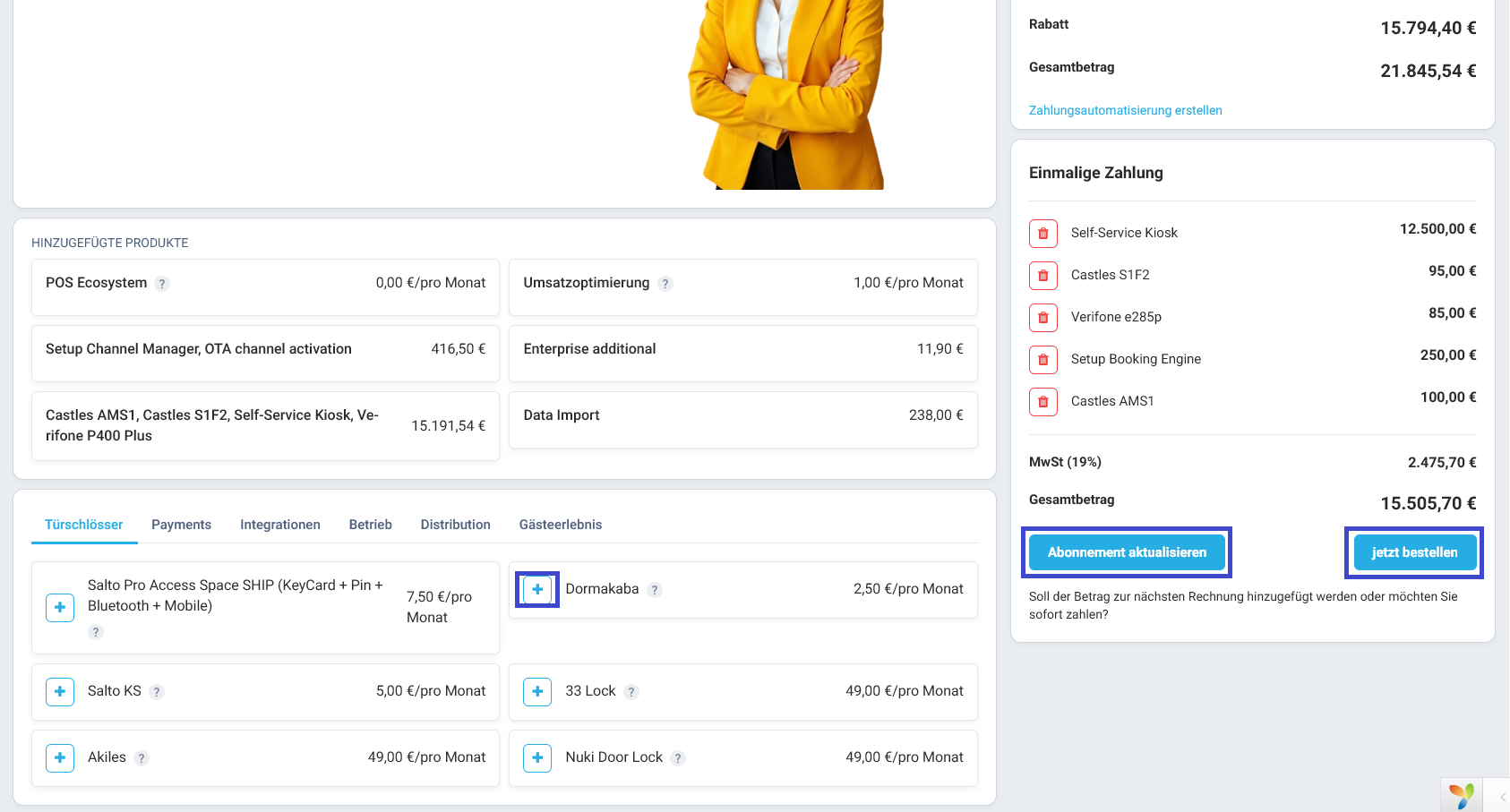
Task: Open Umsatzoptimierung help question mark
Action: (x=665, y=284)
